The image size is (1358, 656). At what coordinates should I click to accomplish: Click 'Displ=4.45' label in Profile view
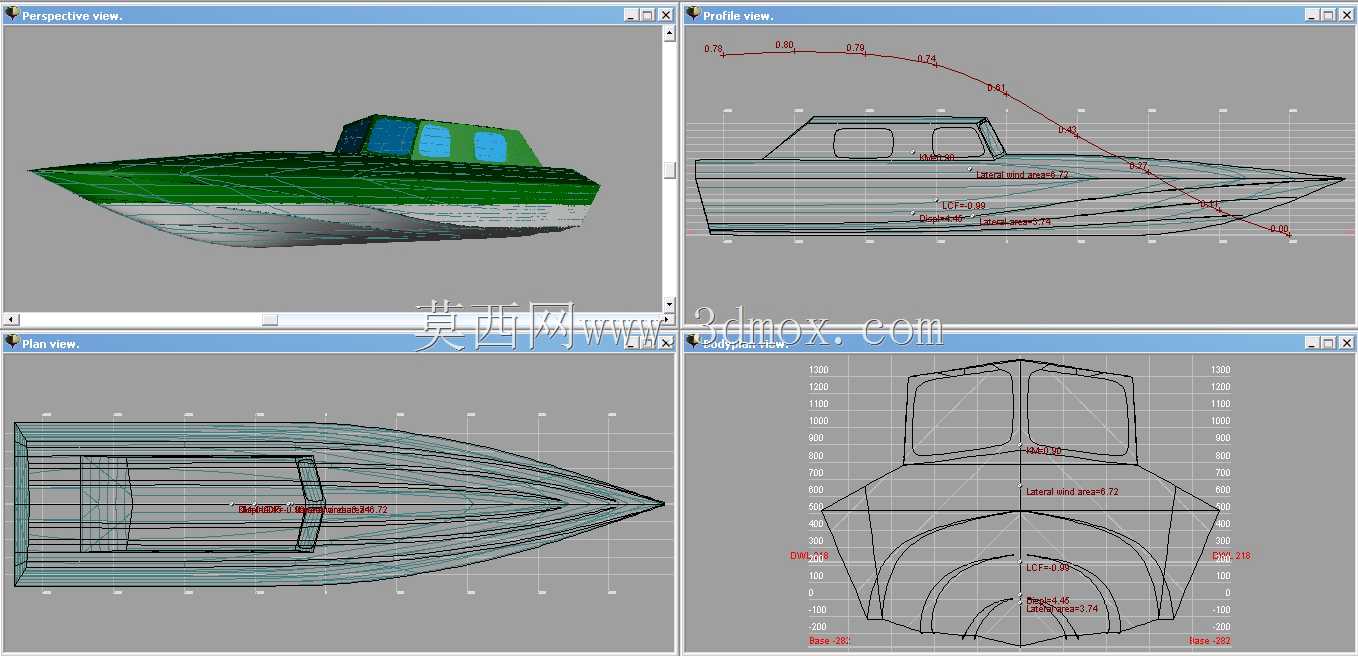click(941, 218)
